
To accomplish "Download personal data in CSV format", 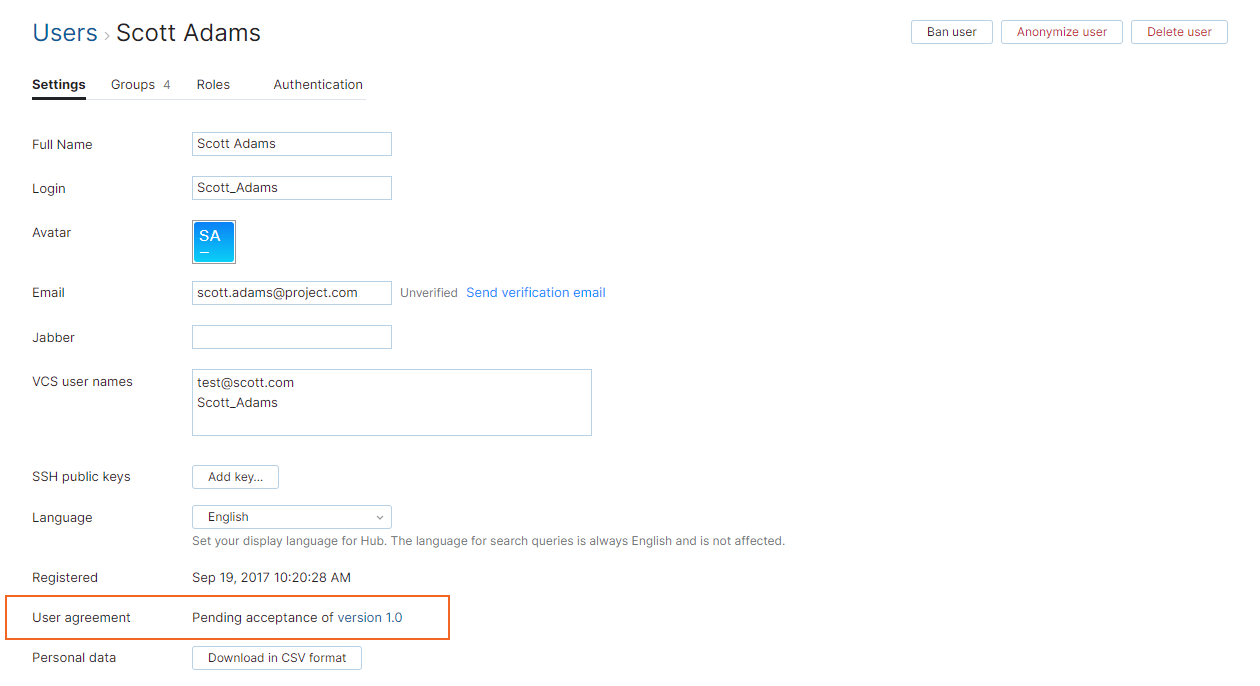I will pos(276,657).
